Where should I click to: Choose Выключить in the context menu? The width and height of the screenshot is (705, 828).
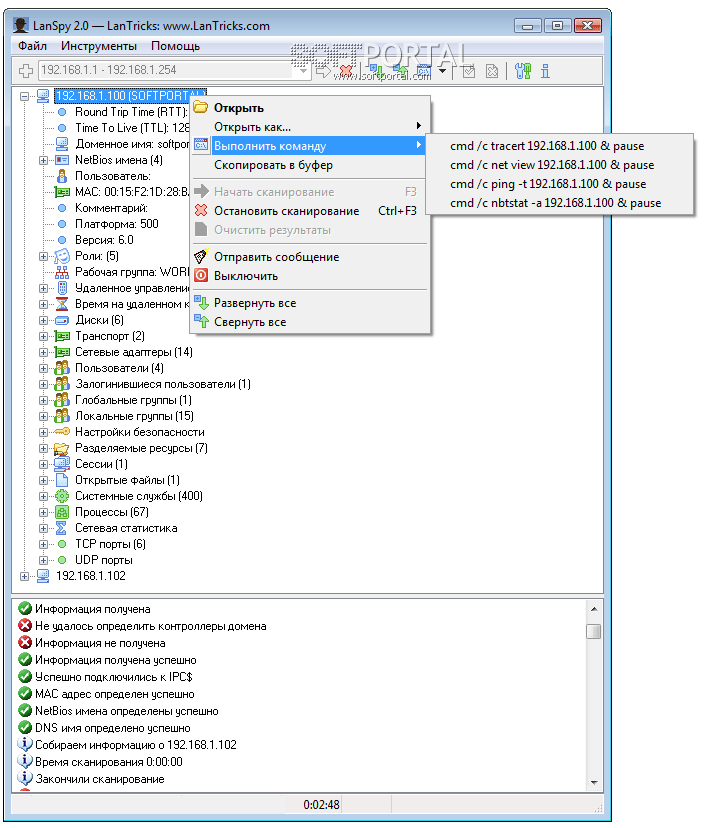pyautogui.click(x=310, y=276)
